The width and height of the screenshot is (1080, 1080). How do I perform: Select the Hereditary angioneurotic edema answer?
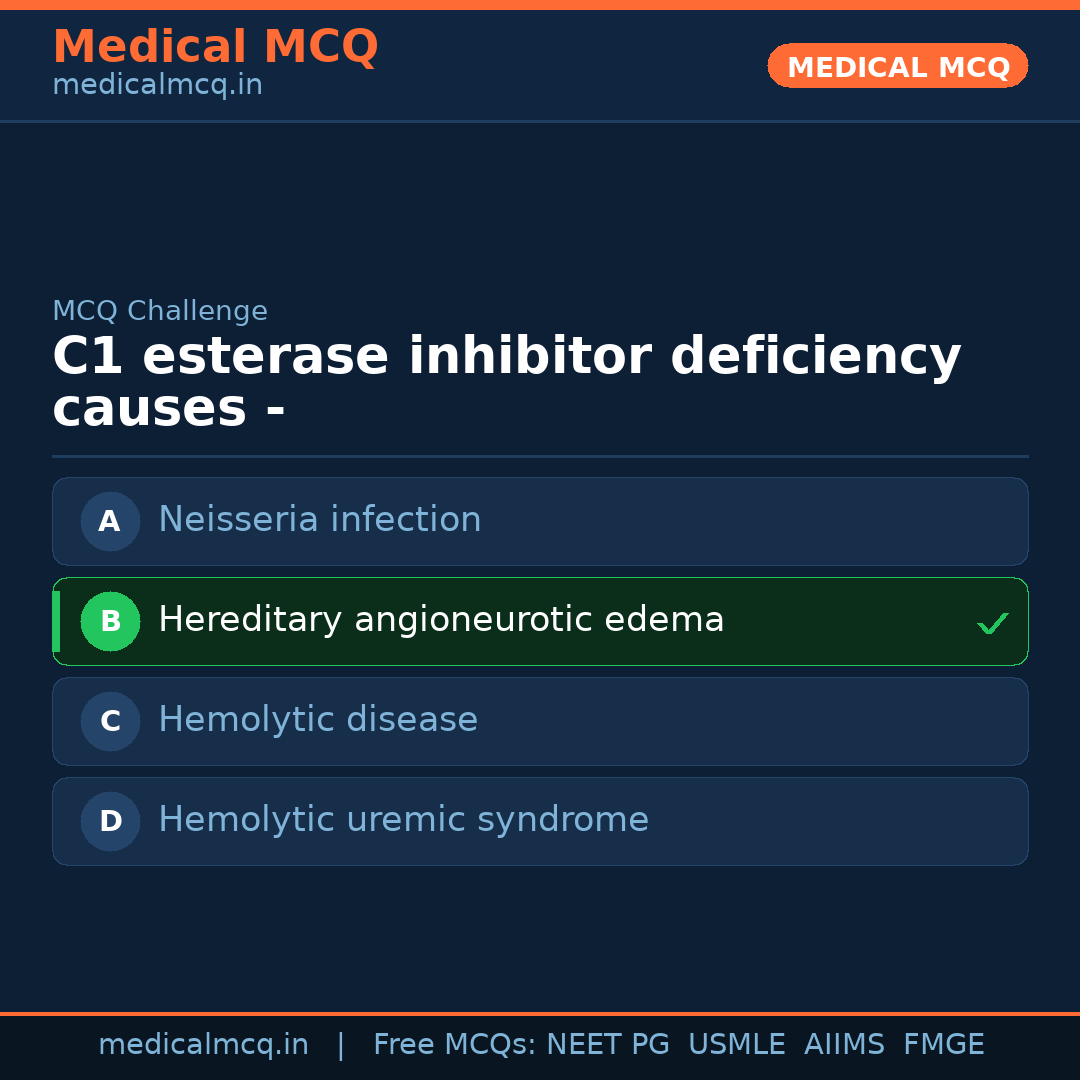(441, 620)
